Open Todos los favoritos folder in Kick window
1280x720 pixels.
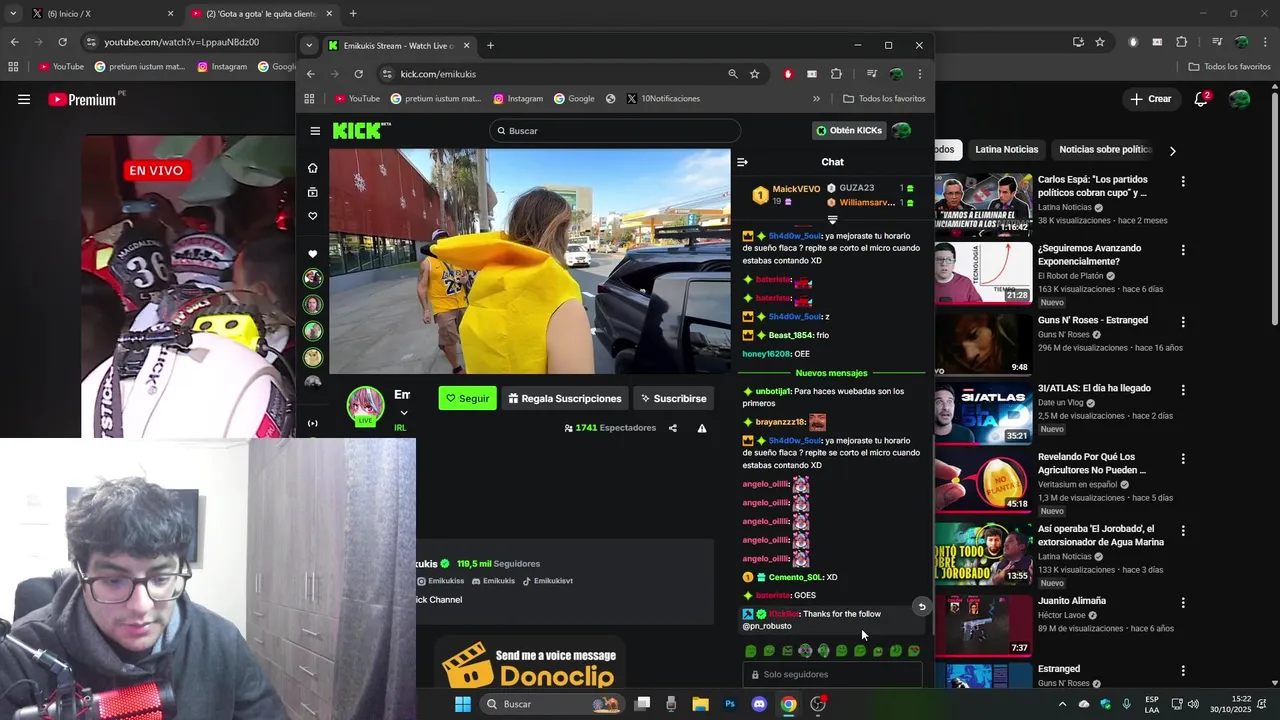(x=884, y=99)
